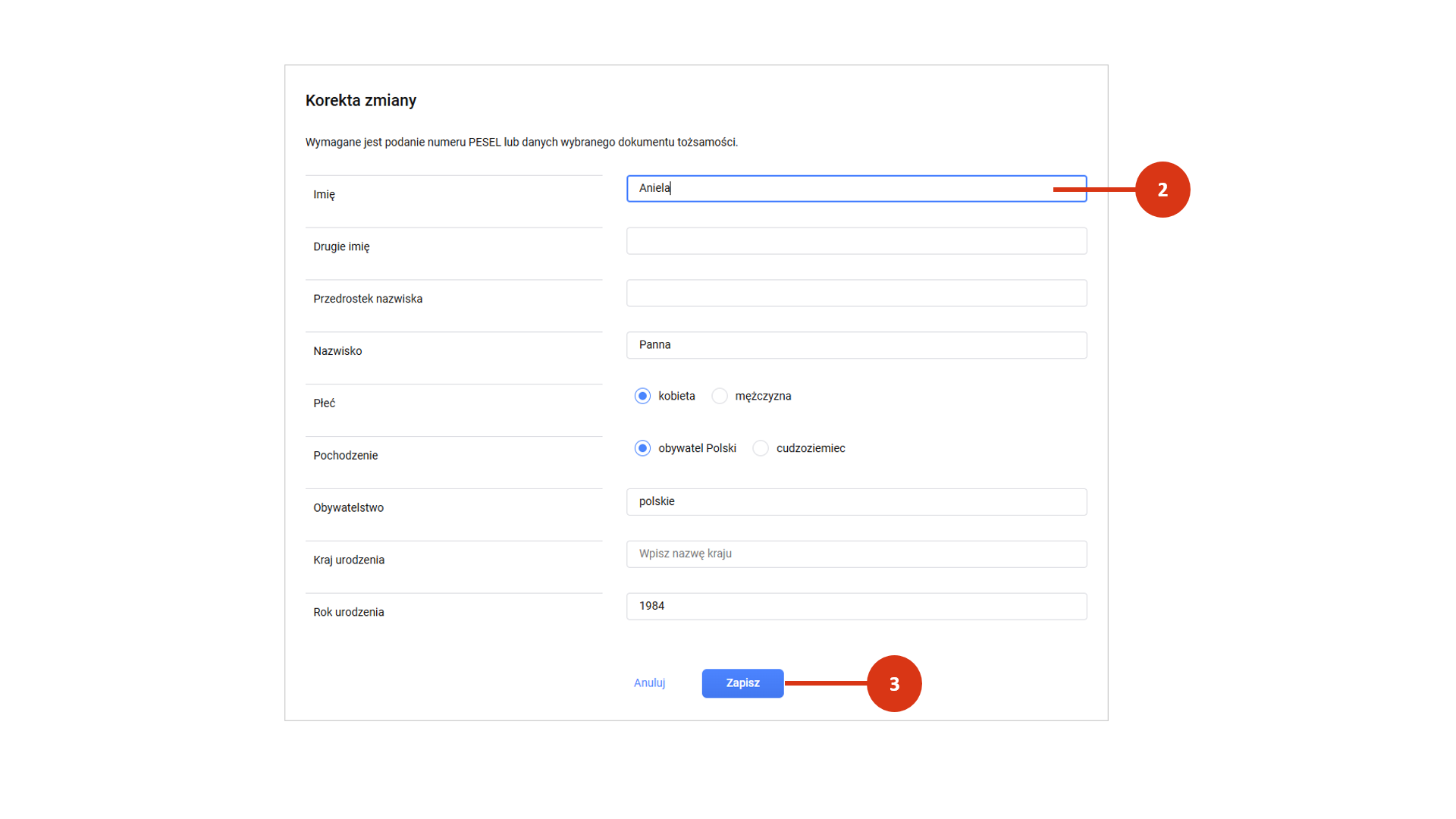Select the mężczyzna radio button
1456x819 pixels.
[x=720, y=396]
